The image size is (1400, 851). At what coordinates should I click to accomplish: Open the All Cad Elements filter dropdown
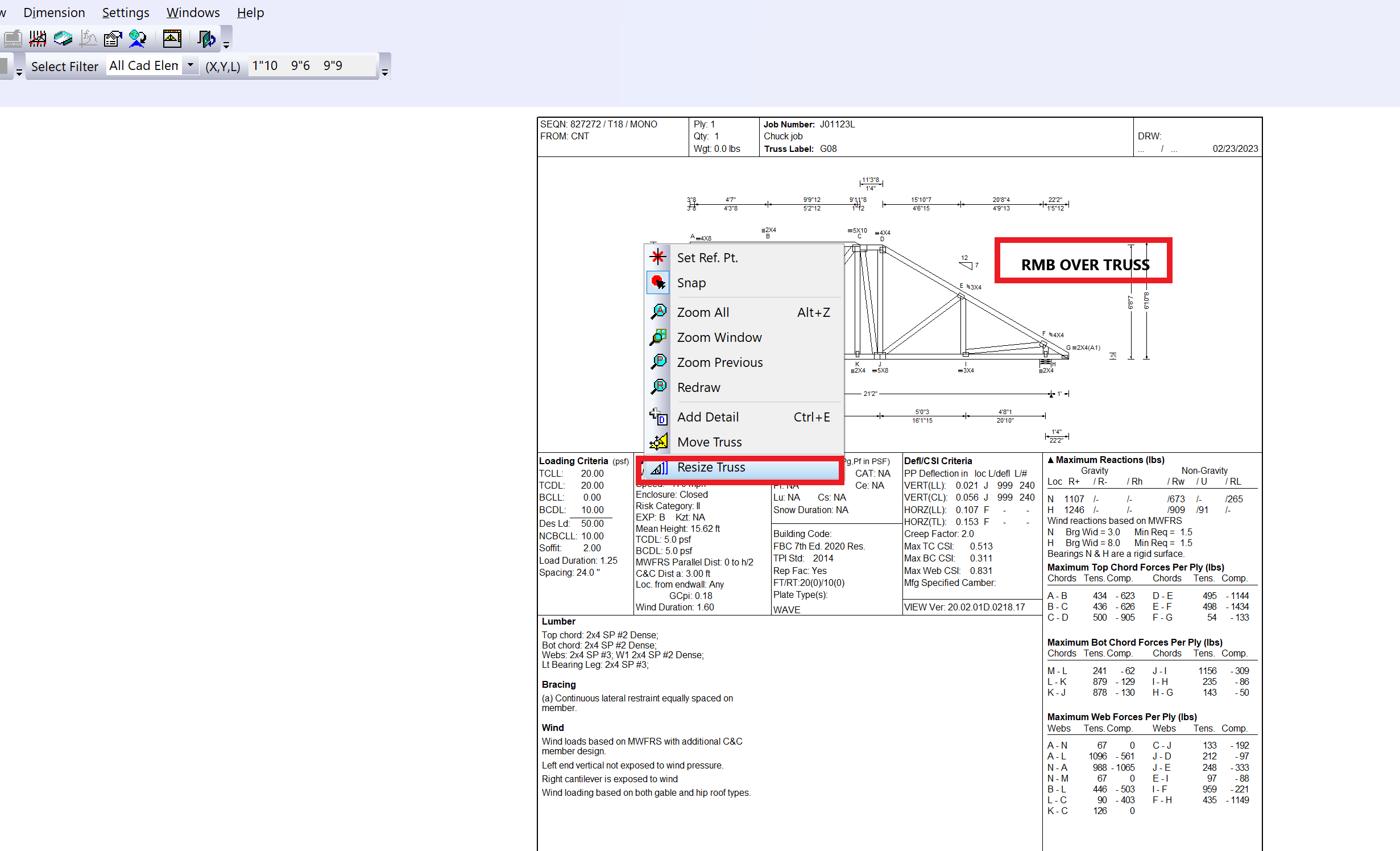(x=190, y=65)
